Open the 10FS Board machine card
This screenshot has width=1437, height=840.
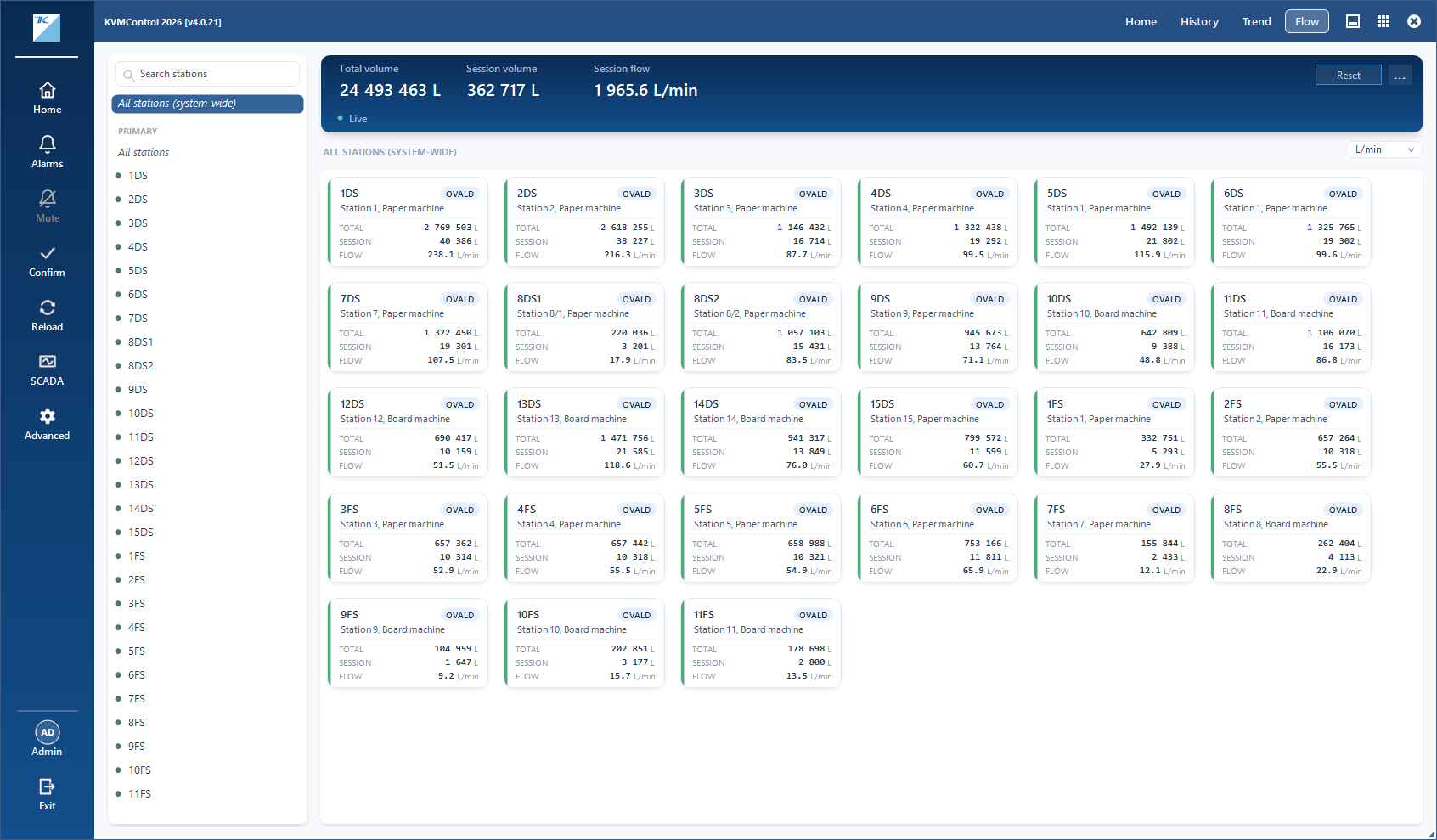click(x=585, y=643)
